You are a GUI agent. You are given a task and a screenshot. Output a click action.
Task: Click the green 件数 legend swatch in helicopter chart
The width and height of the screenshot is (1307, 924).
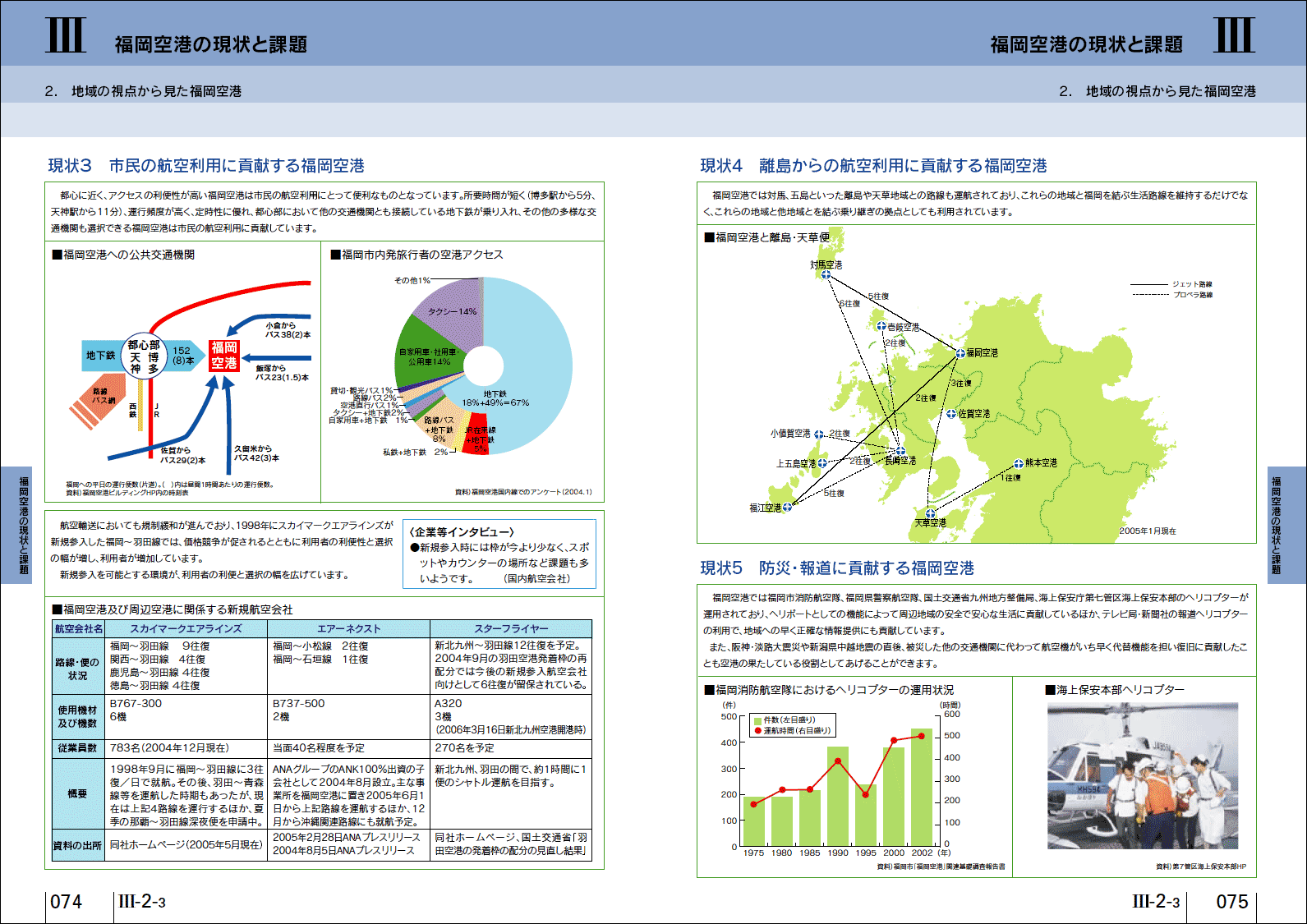tap(757, 720)
